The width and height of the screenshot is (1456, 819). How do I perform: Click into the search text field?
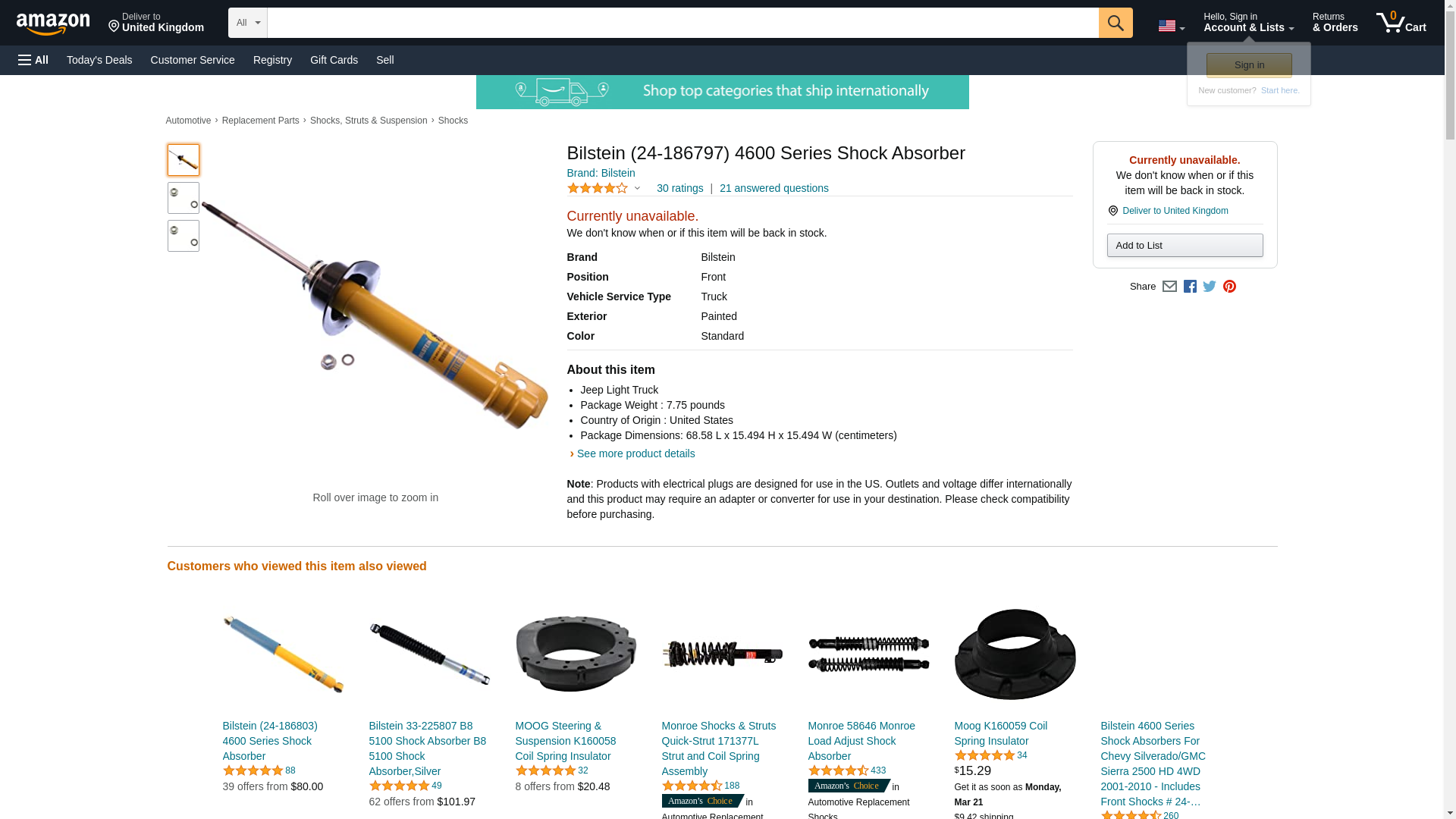pos(682,23)
